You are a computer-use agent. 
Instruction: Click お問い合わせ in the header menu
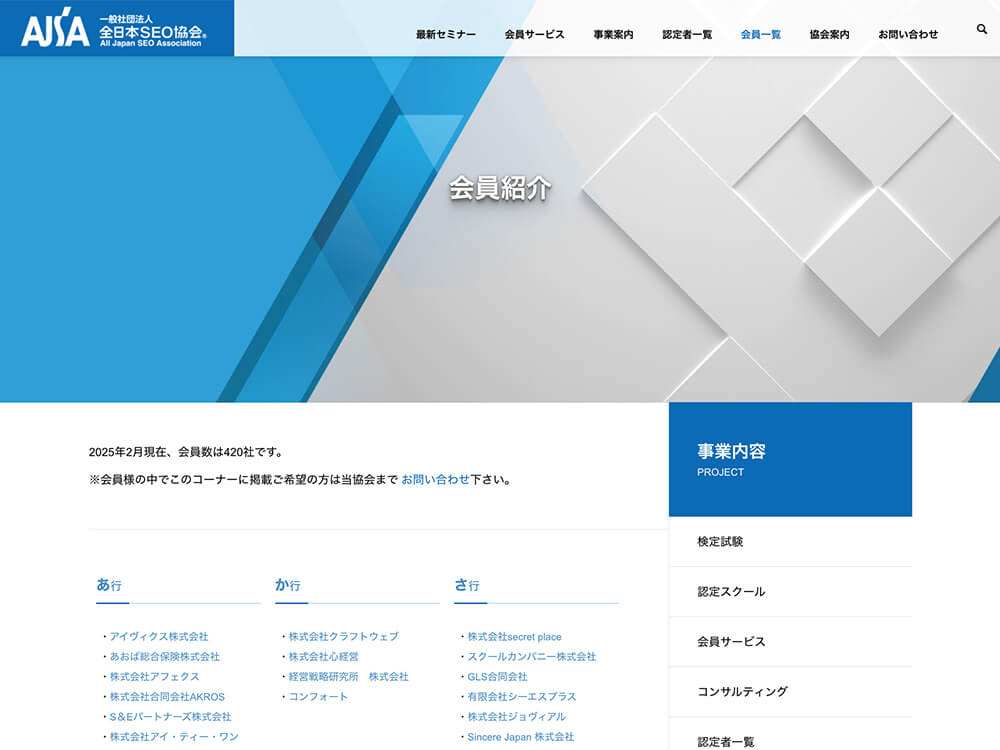pyautogui.click(x=908, y=34)
